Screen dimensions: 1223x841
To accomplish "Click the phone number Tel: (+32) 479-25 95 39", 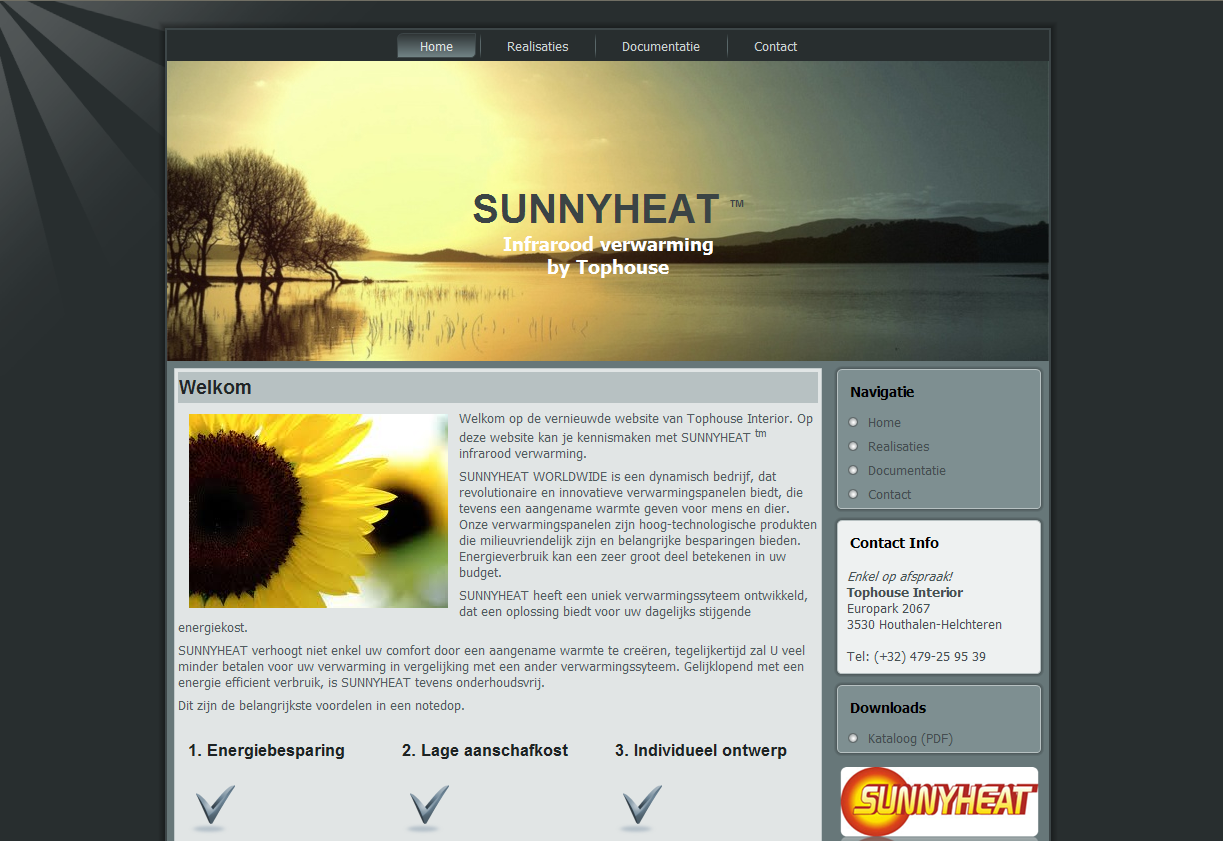I will pos(916,657).
